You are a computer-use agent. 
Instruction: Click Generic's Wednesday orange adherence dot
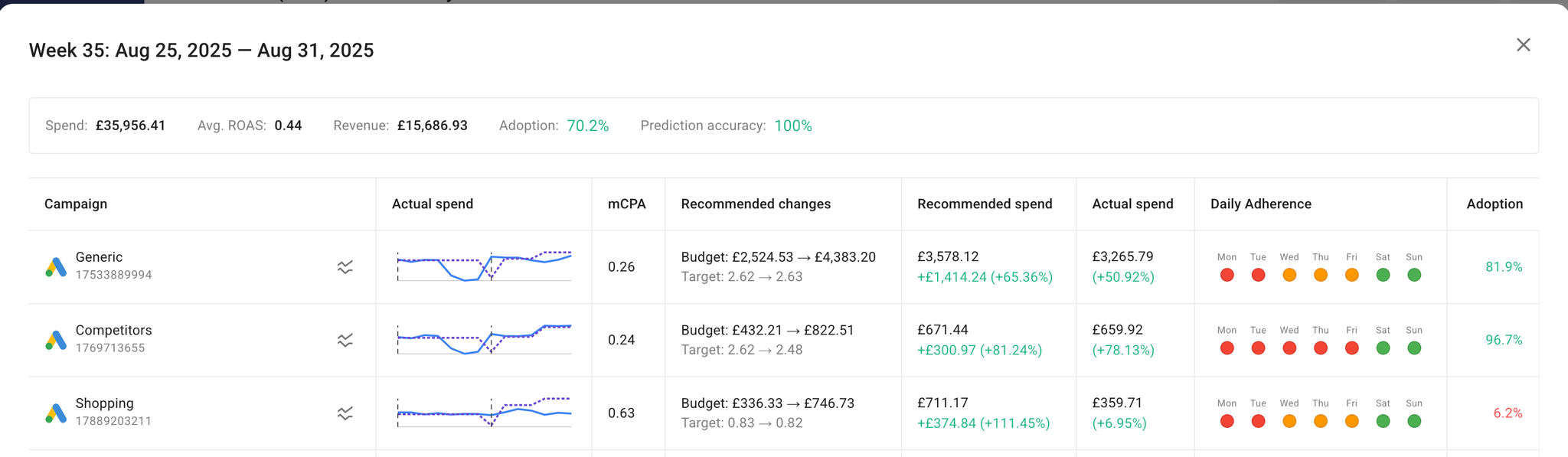[1289, 275]
